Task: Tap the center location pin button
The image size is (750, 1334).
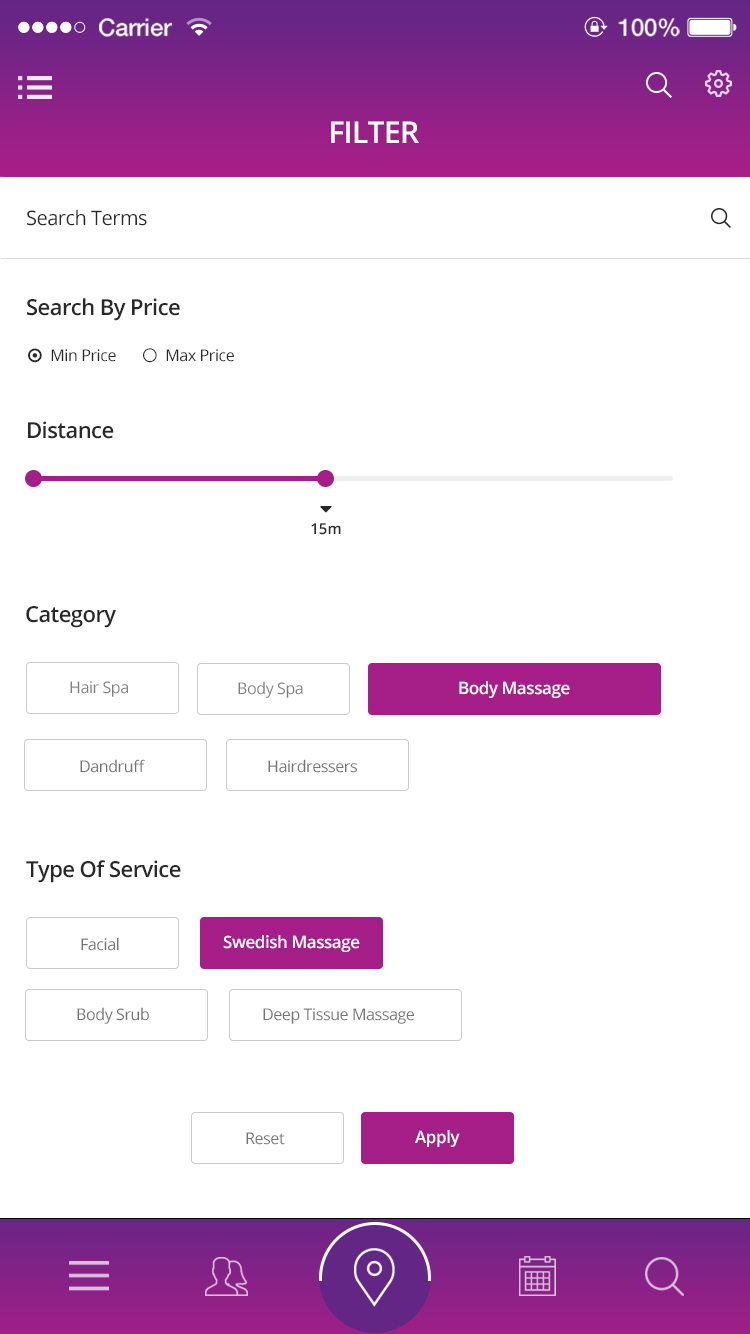Action: pos(375,1277)
